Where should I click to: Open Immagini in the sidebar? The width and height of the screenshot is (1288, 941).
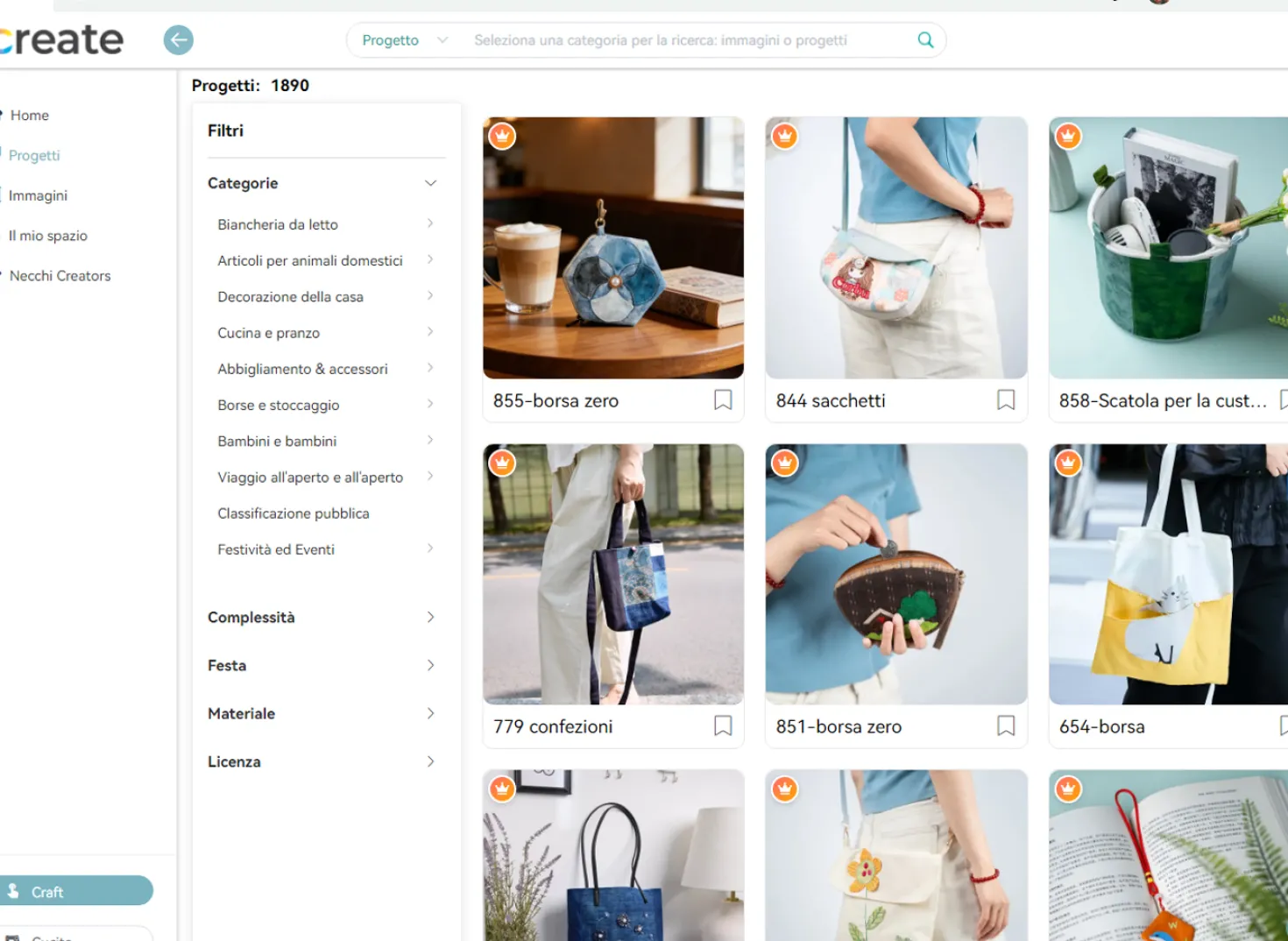point(38,195)
